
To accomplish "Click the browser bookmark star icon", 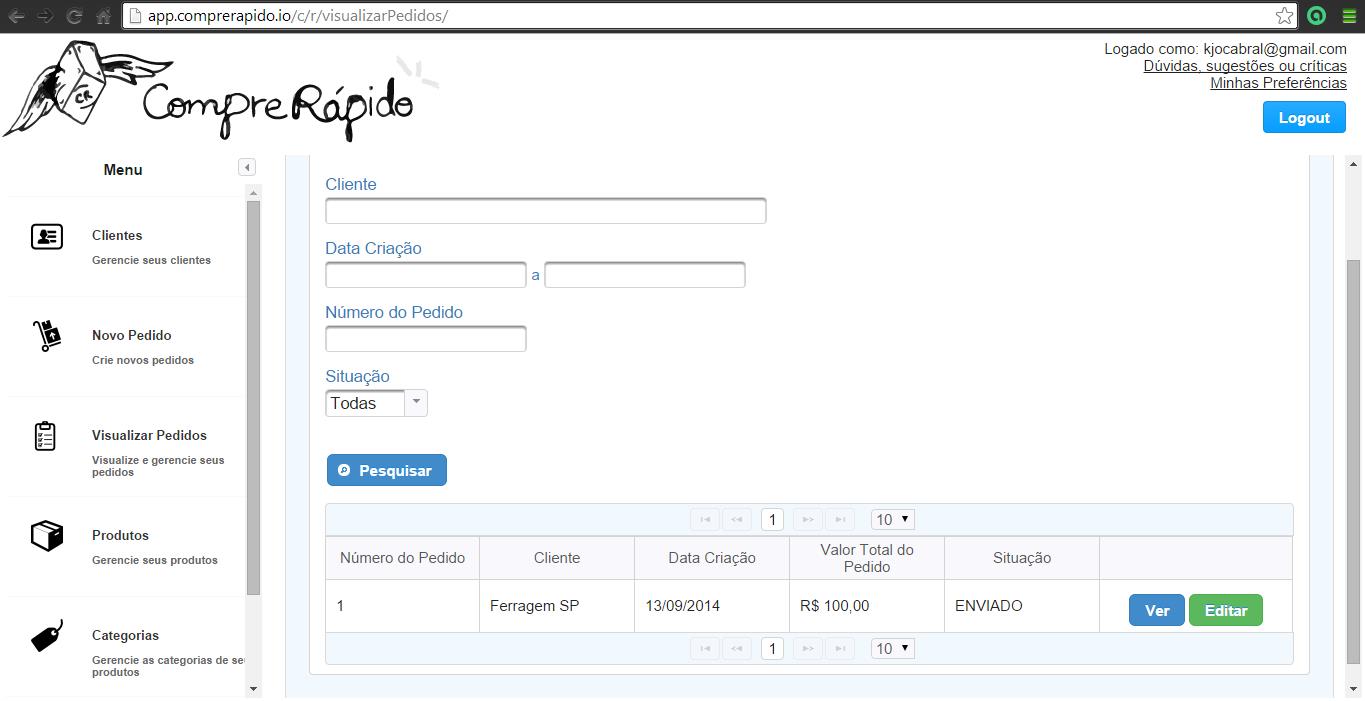I will coord(1284,16).
